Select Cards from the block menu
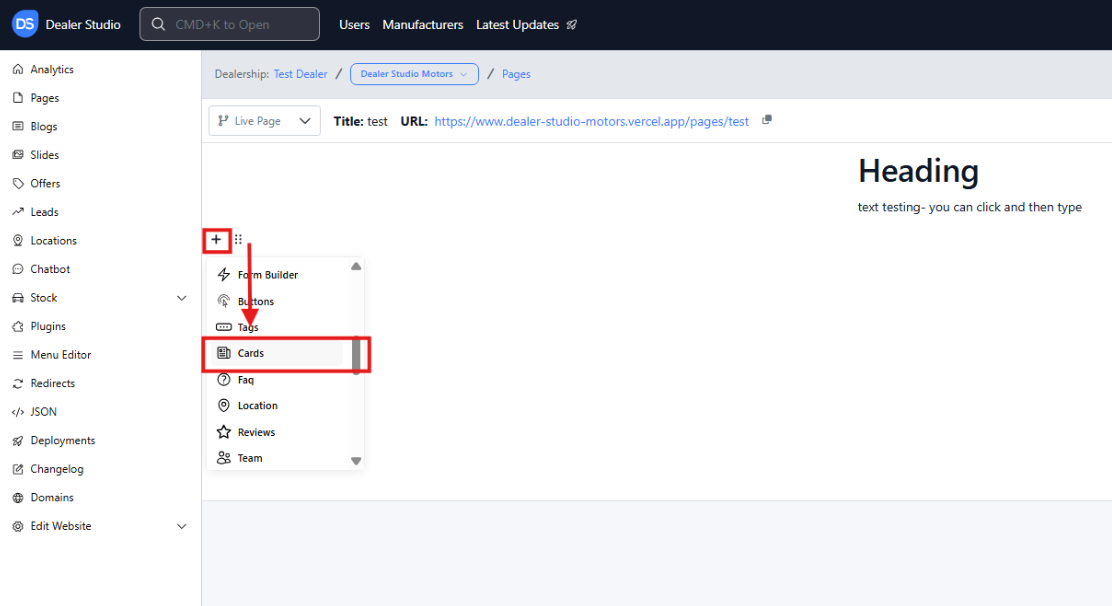1112x606 pixels. [251, 353]
